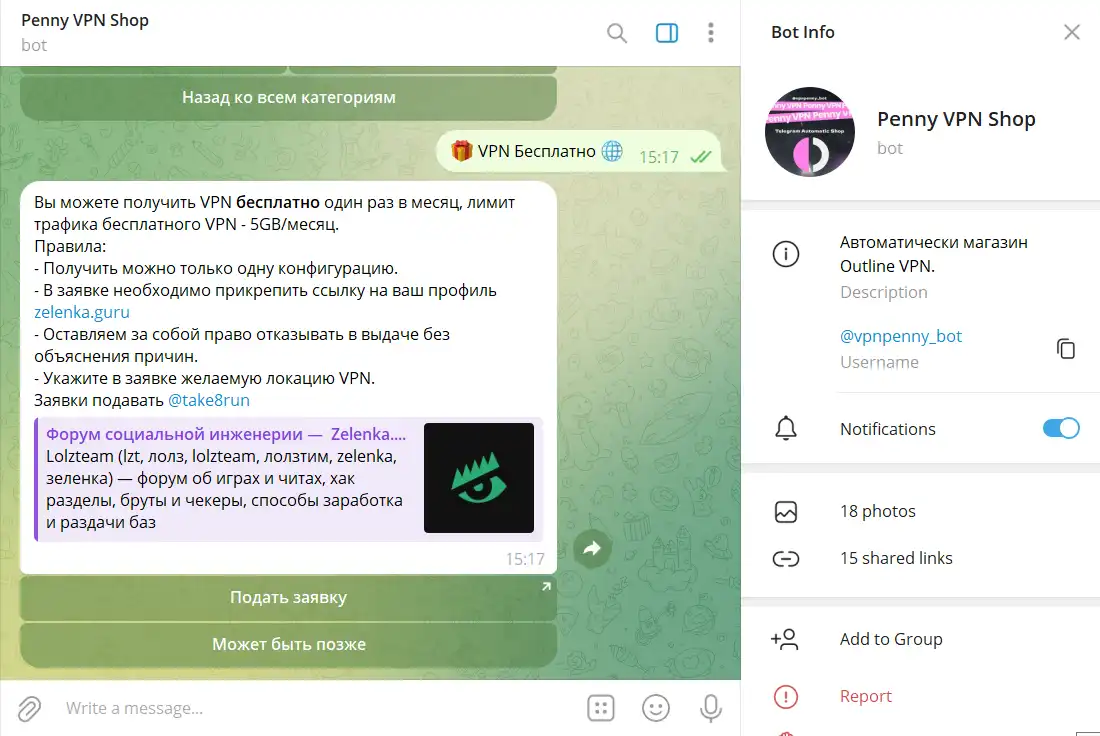Open the emoji picker smiley icon
This screenshot has width=1100, height=736.
(655, 709)
